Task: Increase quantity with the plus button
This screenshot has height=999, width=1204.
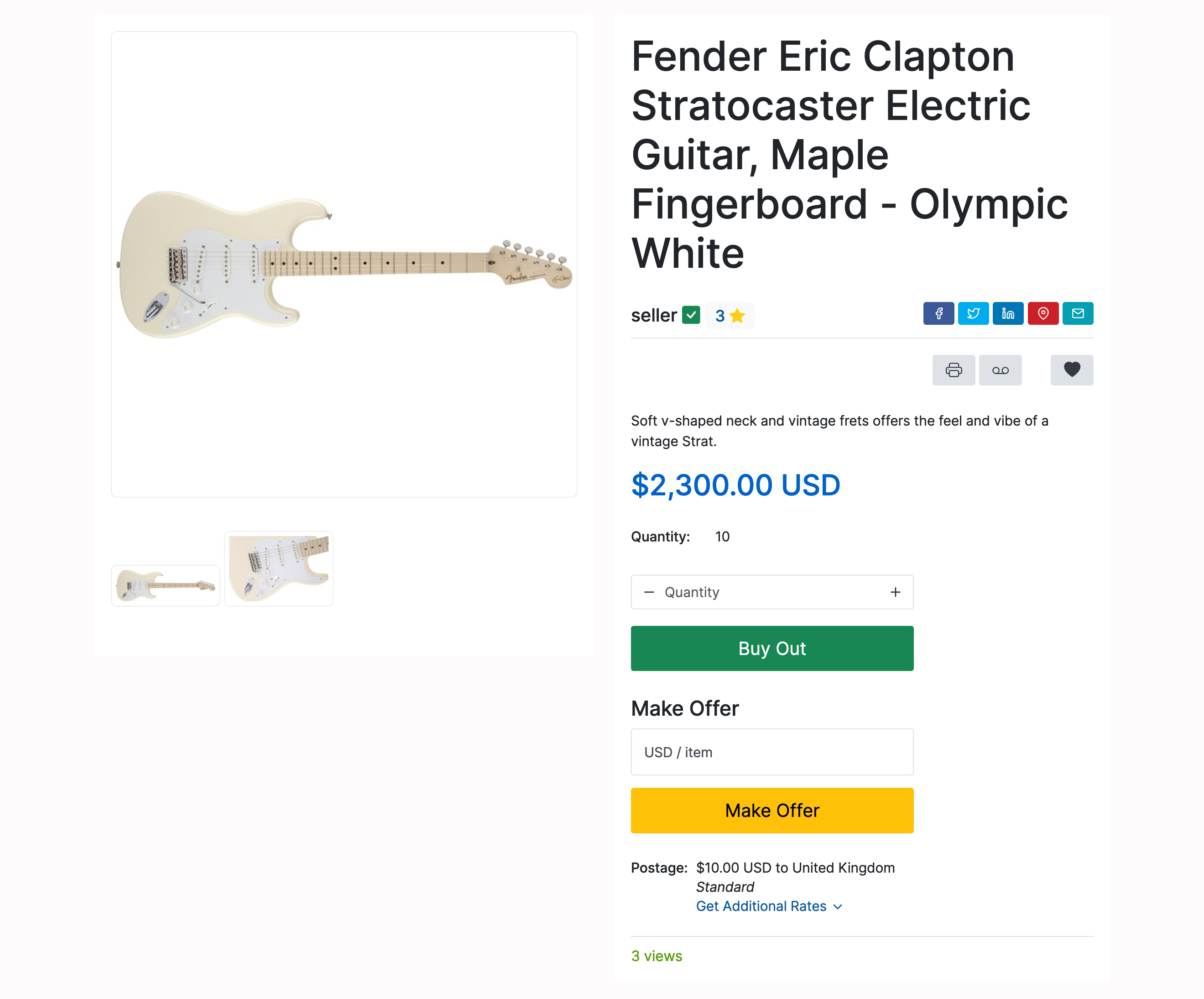Action: [x=895, y=592]
